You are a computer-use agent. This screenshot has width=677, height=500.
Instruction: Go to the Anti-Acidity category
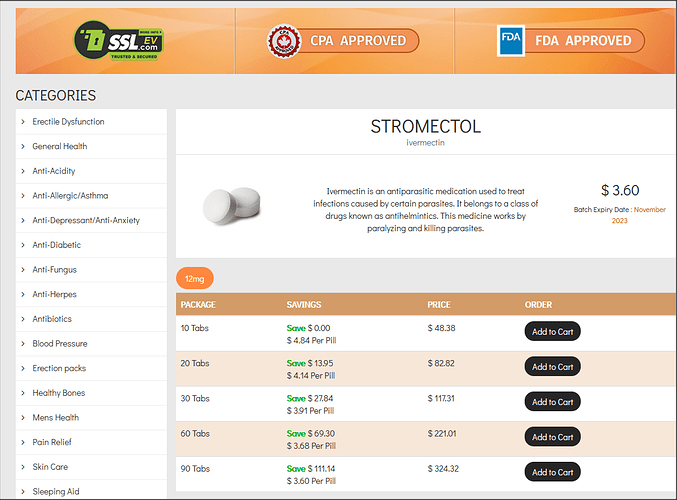(x=54, y=171)
